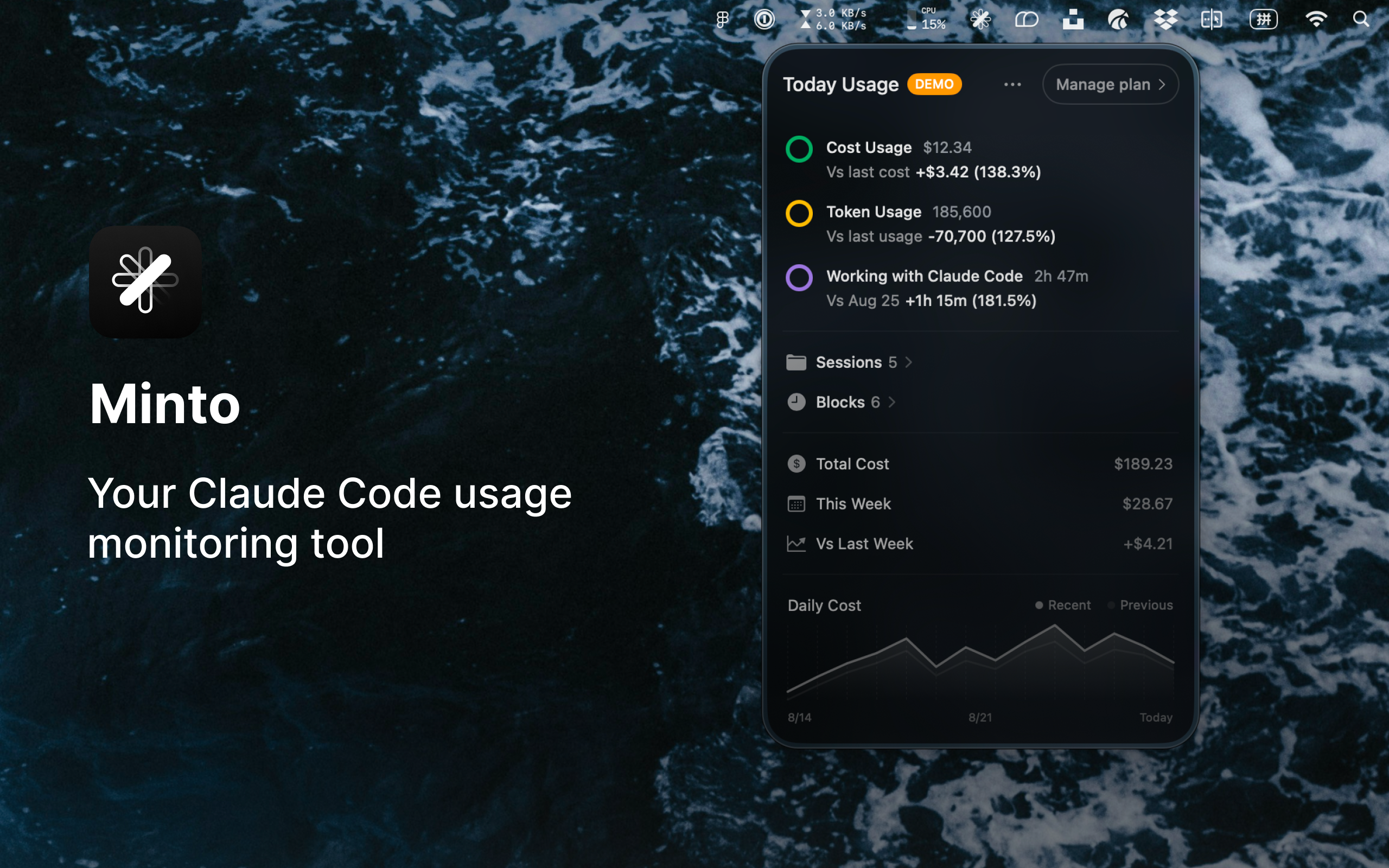Open the Figma menu bar icon
The image size is (1389, 868).
coord(722,20)
